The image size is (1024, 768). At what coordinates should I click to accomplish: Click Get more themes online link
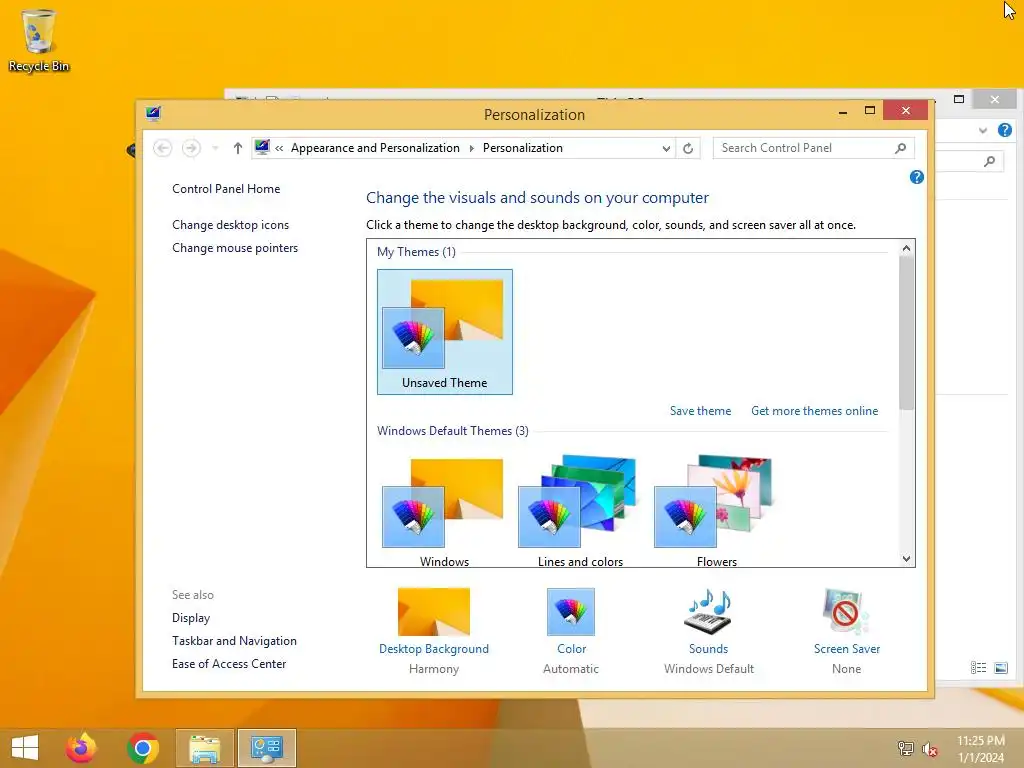814,411
